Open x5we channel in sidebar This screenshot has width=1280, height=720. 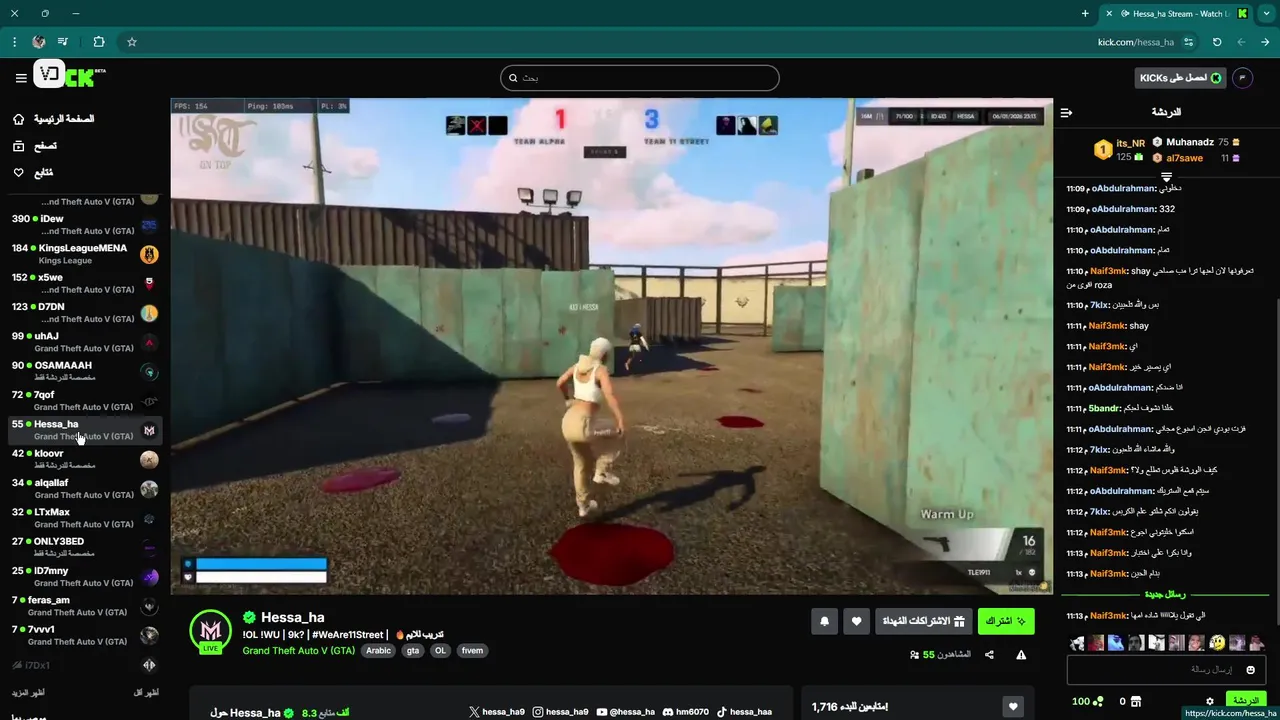(85, 283)
